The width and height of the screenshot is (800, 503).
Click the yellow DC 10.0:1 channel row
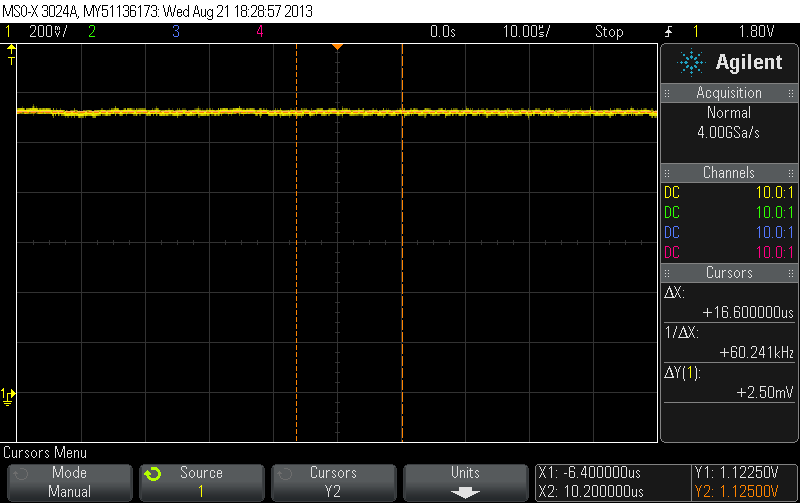(729, 193)
